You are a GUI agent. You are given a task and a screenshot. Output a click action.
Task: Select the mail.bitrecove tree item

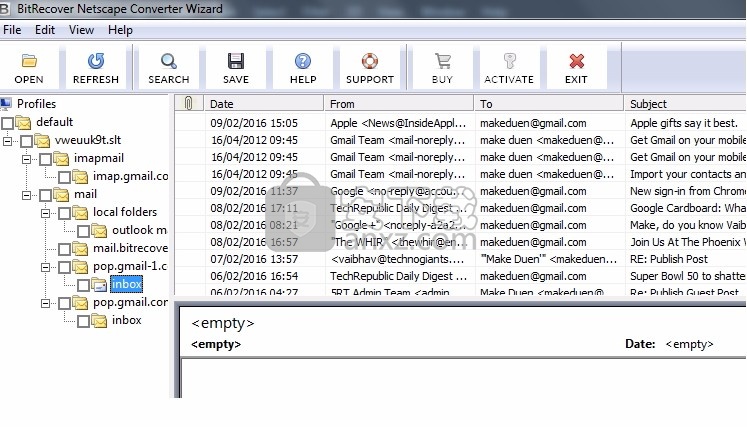131,248
